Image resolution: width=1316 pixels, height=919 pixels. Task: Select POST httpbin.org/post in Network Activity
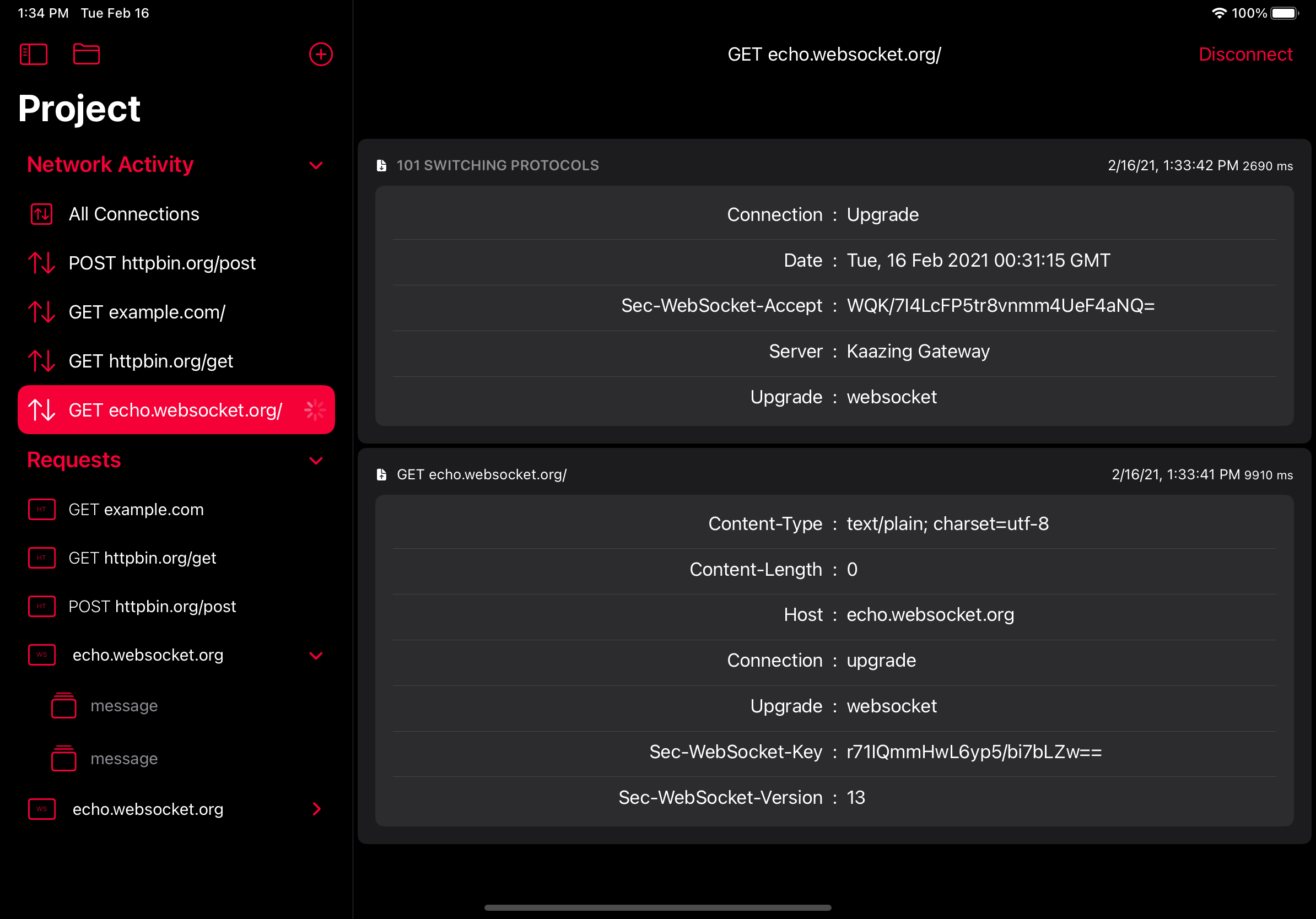[161, 263]
